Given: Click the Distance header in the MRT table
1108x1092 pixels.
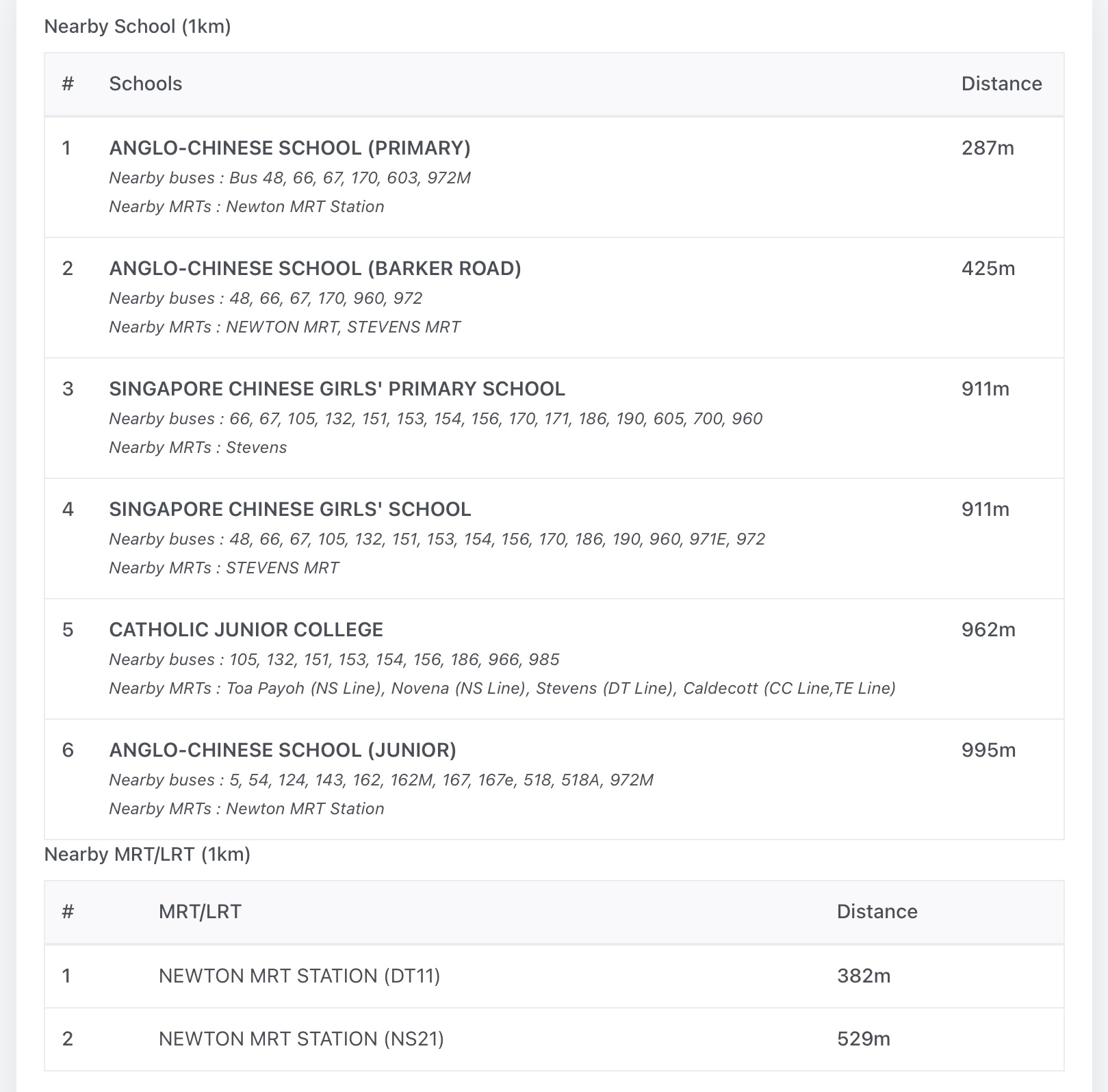Looking at the screenshot, I should (877, 912).
